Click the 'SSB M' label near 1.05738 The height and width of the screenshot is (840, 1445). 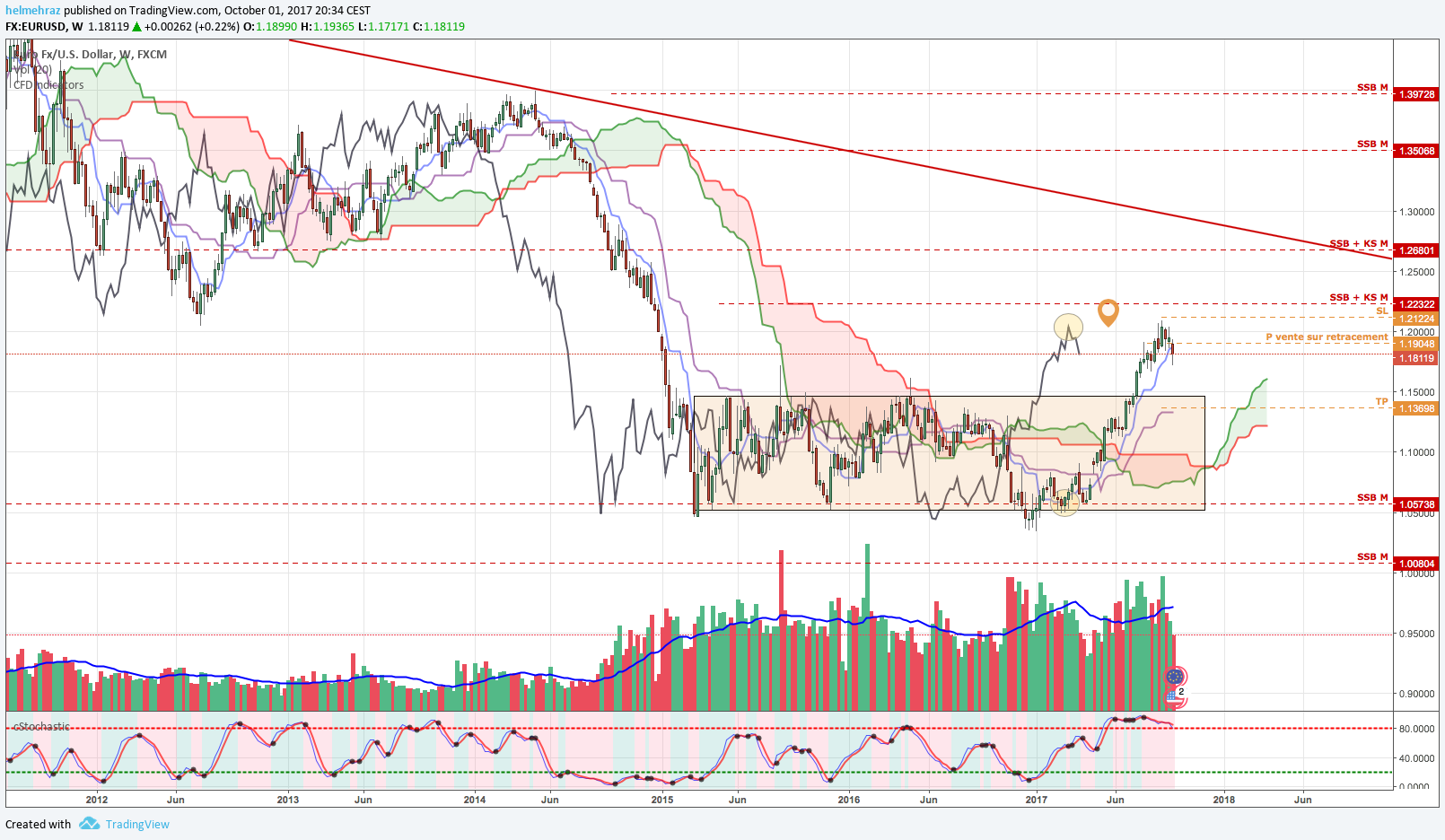pos(1372,498)
